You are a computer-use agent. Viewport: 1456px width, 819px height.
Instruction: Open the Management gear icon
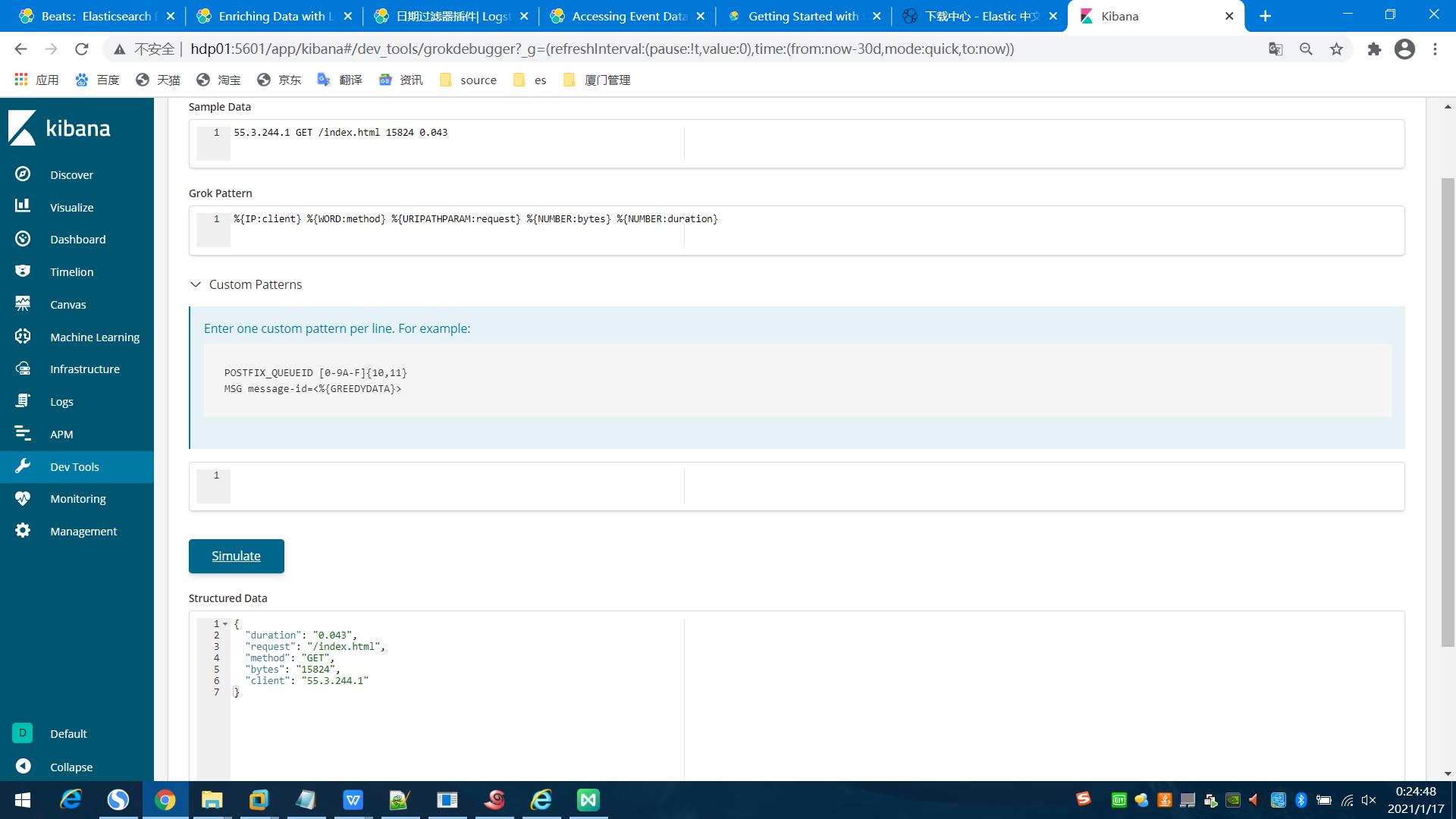tap(23, 531)
